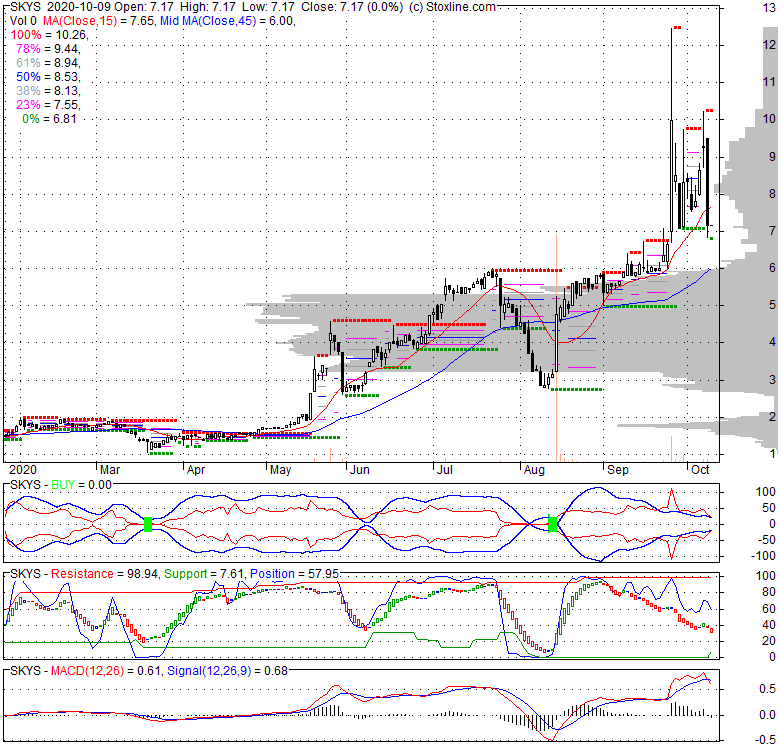Click the -100 label on BUY panel axis
The width and height of the screenshot is (780, 745).
765,556
